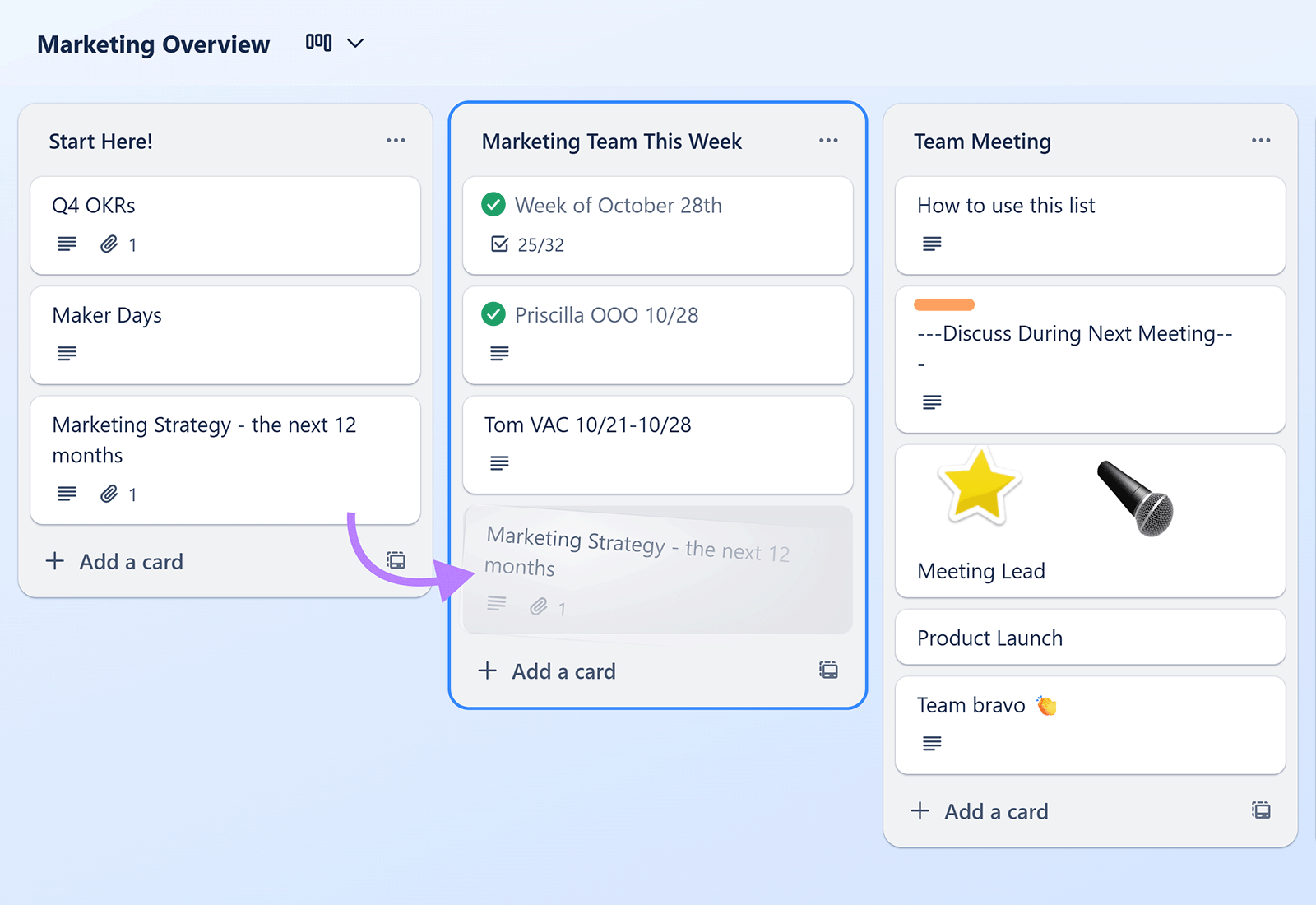Create from template in Marketing Team This Week
The height and width of the screenshot is (905, 1316).
coord(828,671)
